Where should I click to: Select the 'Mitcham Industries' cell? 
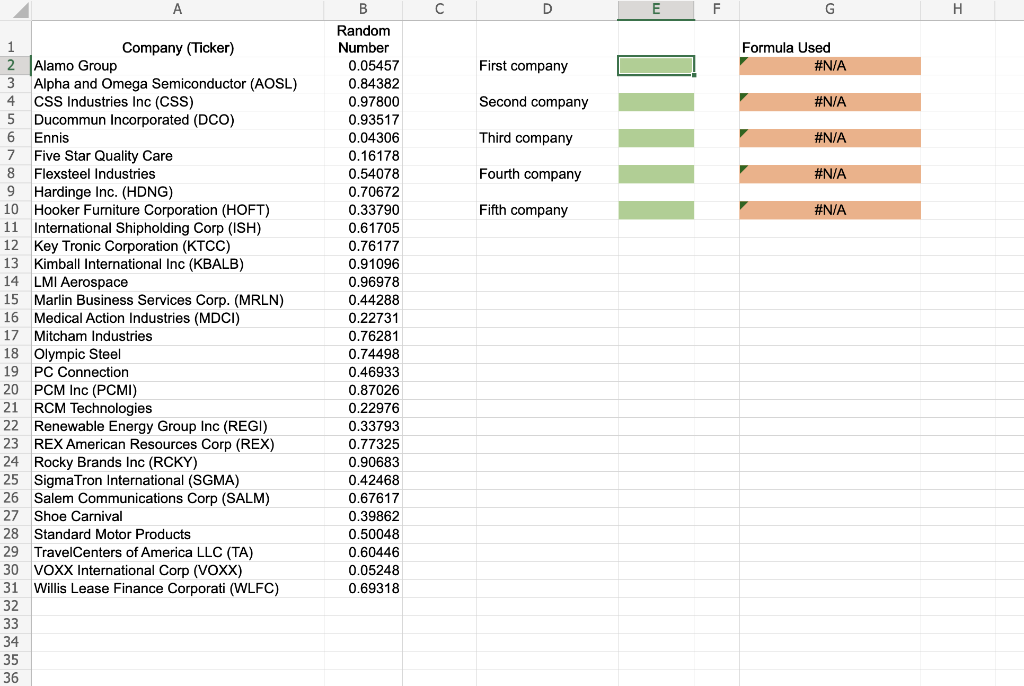coord(178,336)
